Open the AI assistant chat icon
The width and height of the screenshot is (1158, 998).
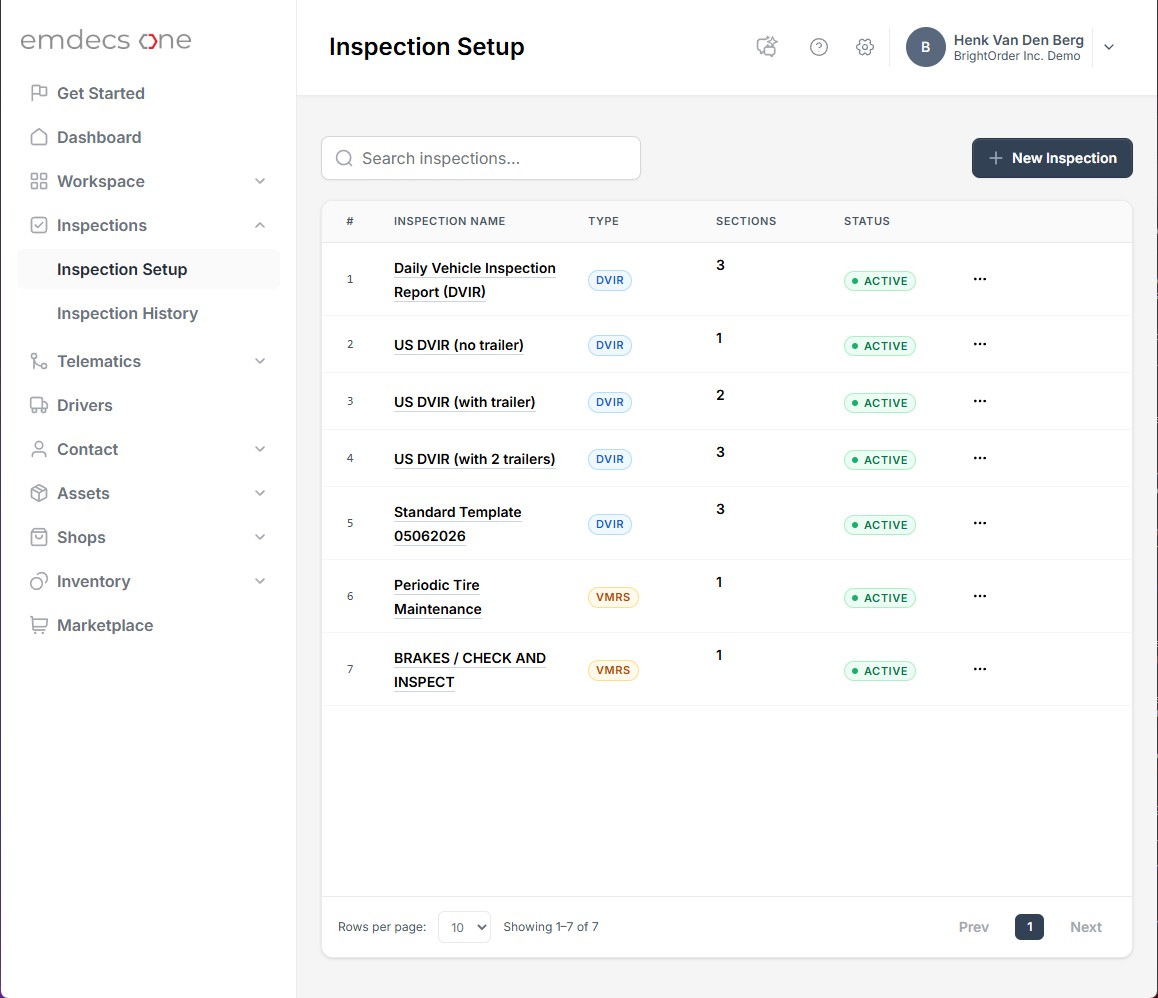pos(767,47)
